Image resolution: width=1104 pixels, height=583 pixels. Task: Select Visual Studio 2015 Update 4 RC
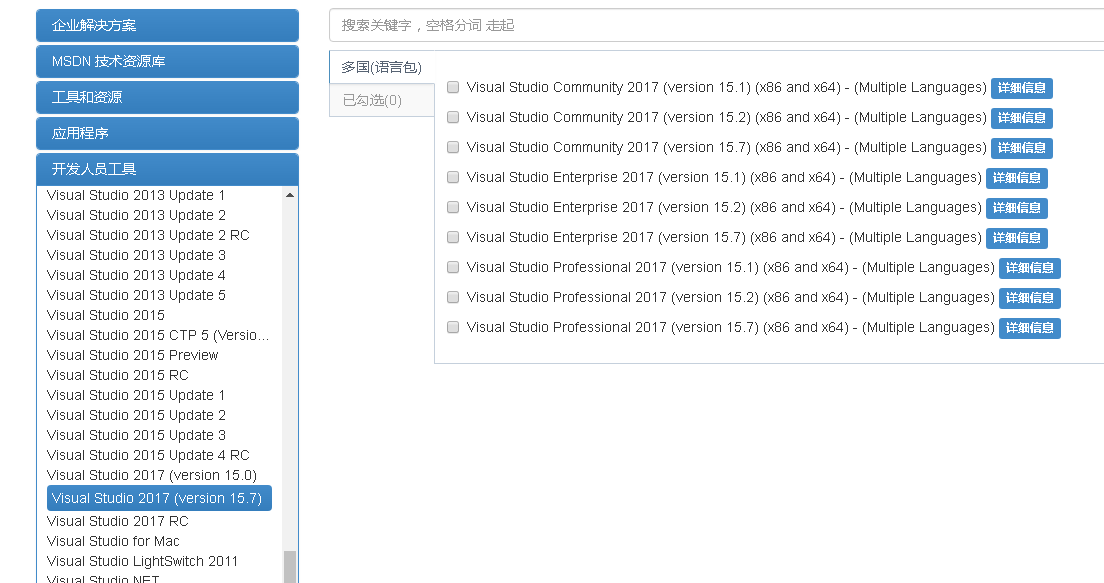148,456
